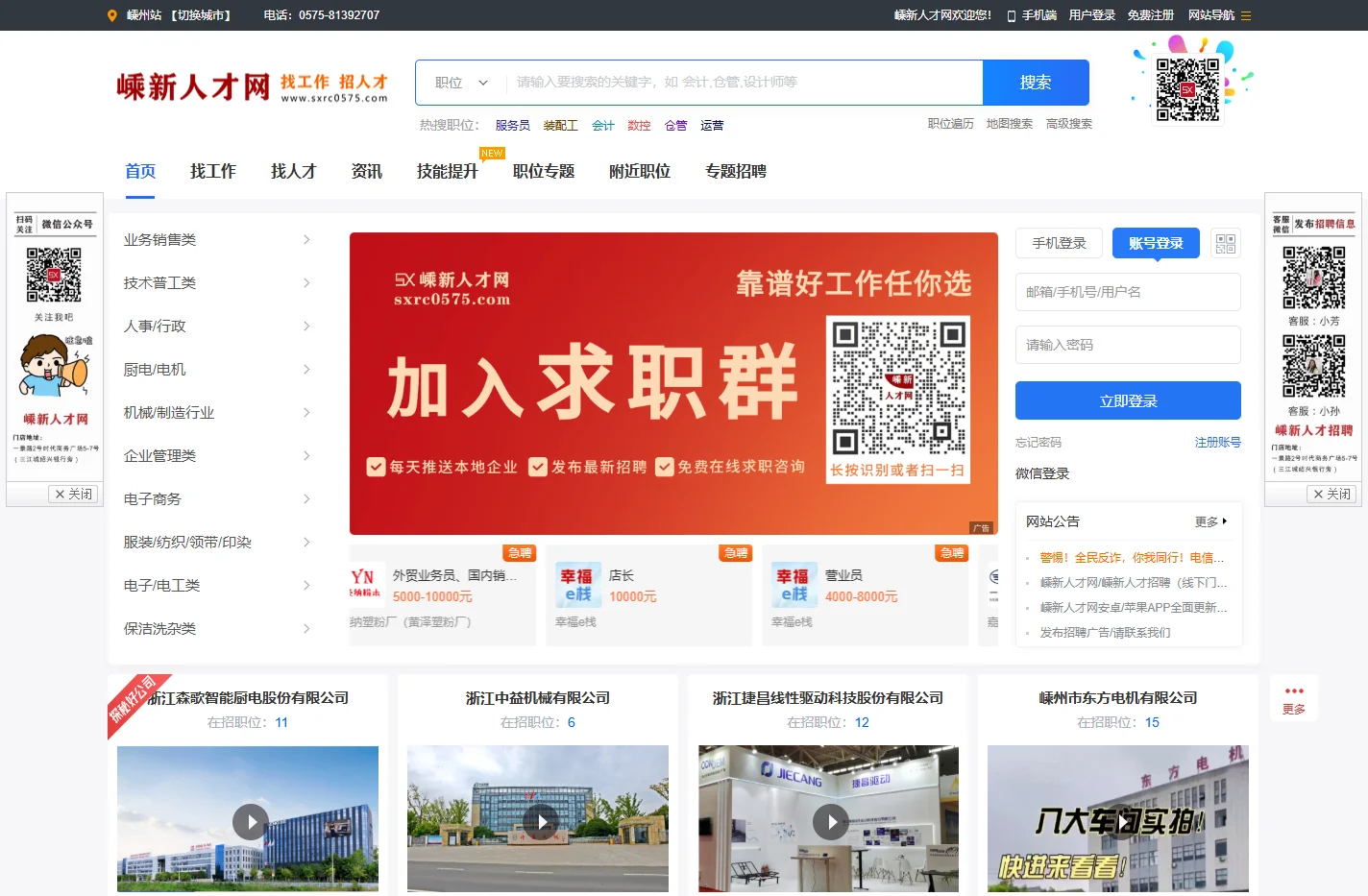The width and height of the screenshot is (1368, 896).
Task: Click the YN logo of 外贸业务员 job
Action: coord(365,585)
